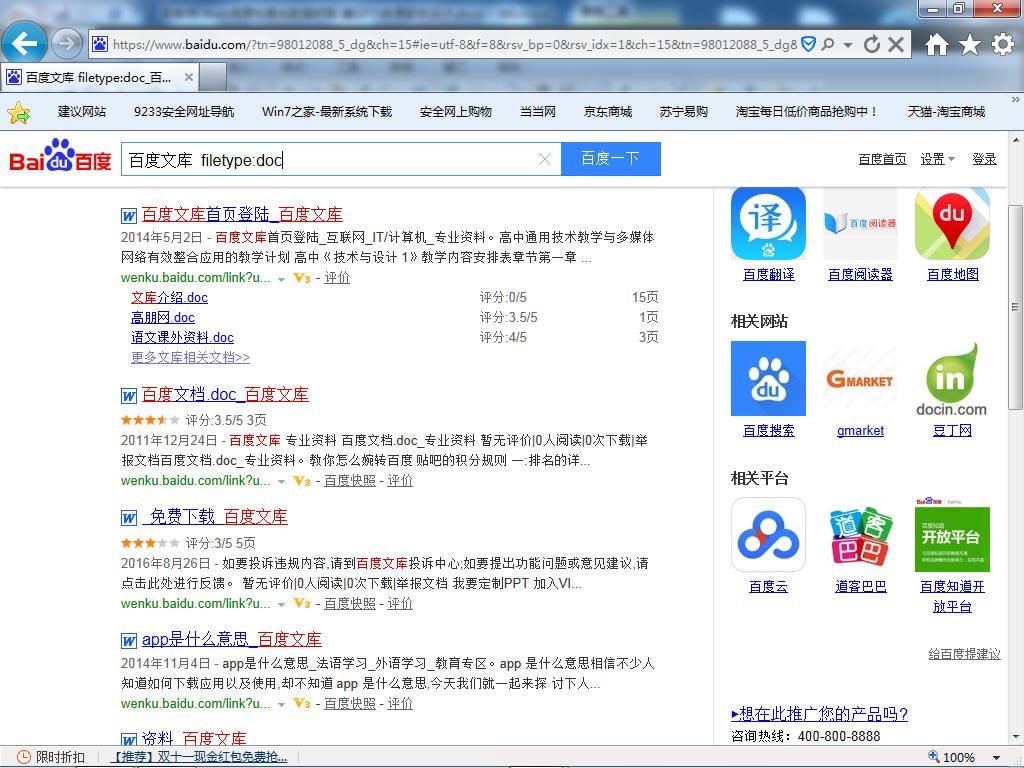
Task: Open the 建议网站 favorites bar item
Action: [82, 112]
